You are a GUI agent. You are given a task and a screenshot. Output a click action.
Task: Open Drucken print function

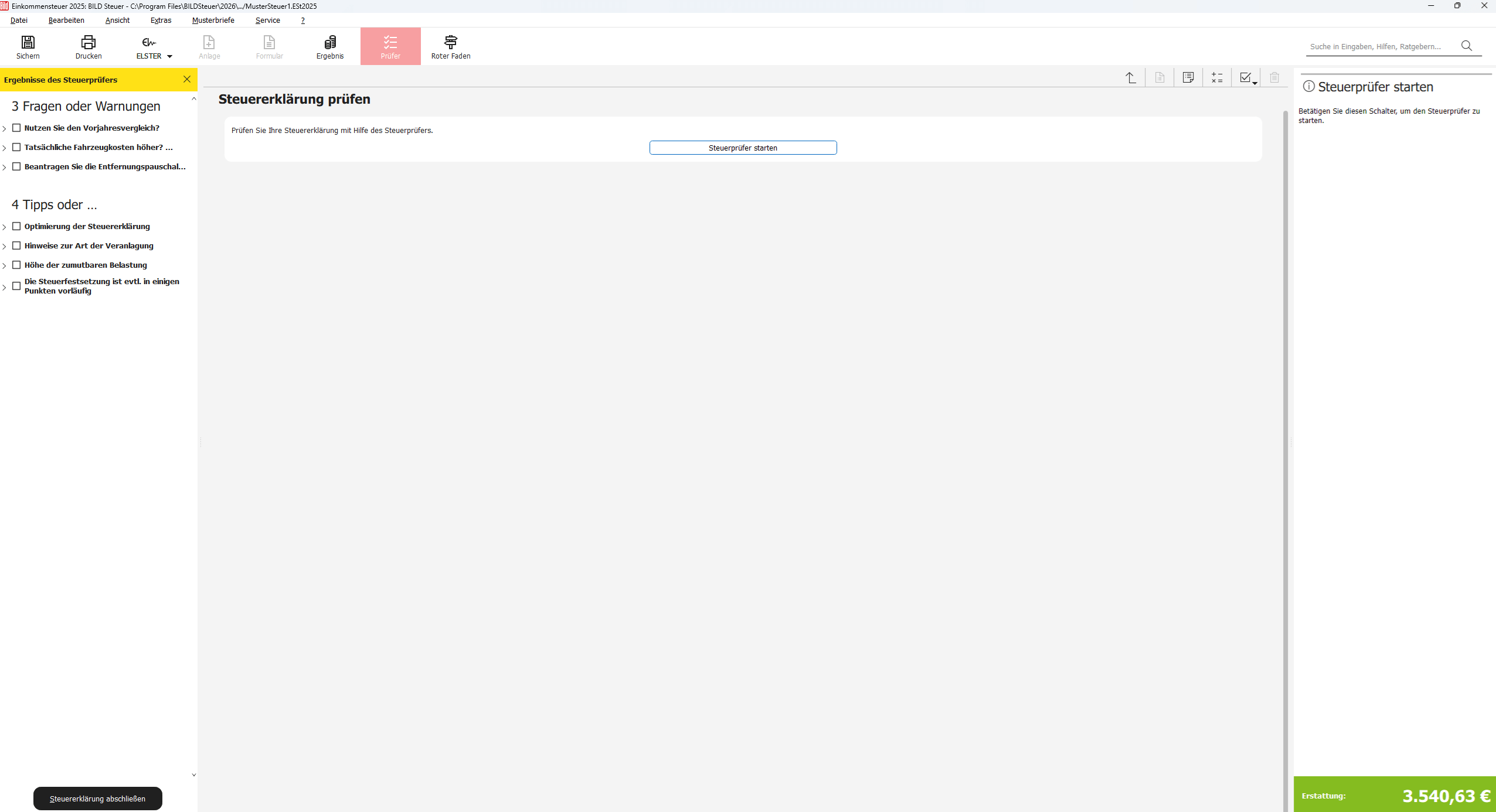click(89, 42)
